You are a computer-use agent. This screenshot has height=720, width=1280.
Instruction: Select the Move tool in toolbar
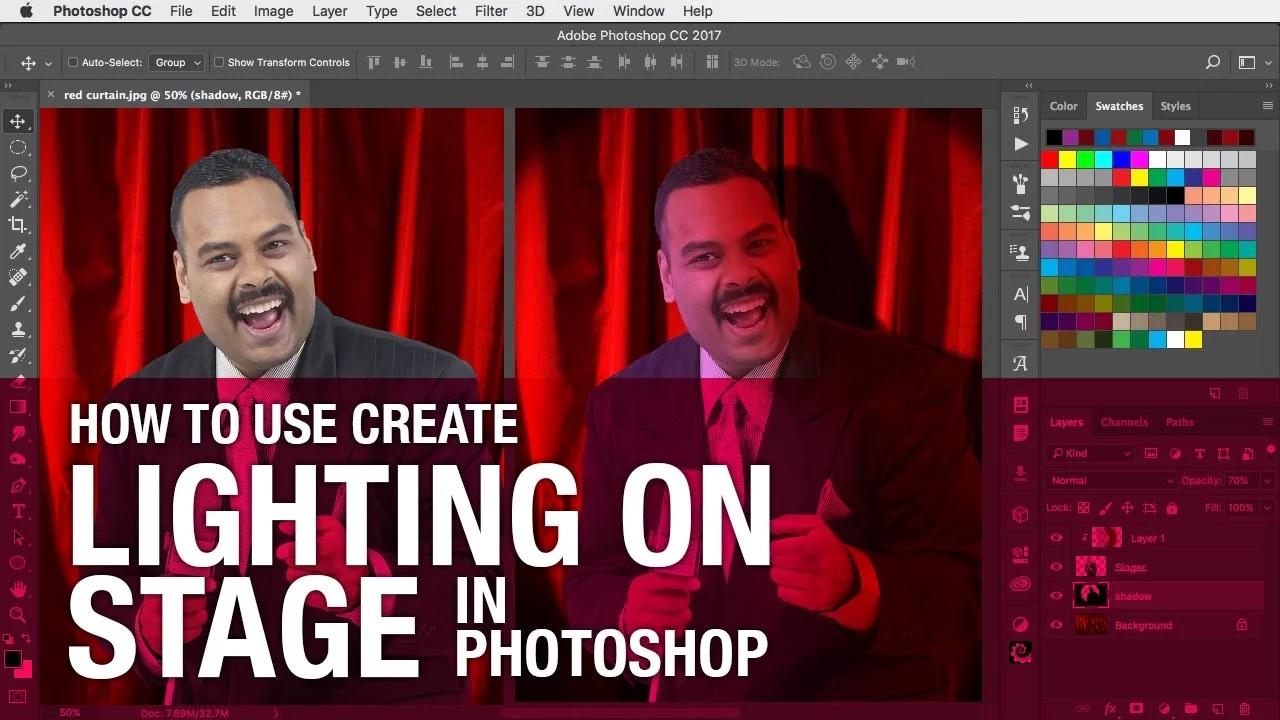[x=18, y=122]
